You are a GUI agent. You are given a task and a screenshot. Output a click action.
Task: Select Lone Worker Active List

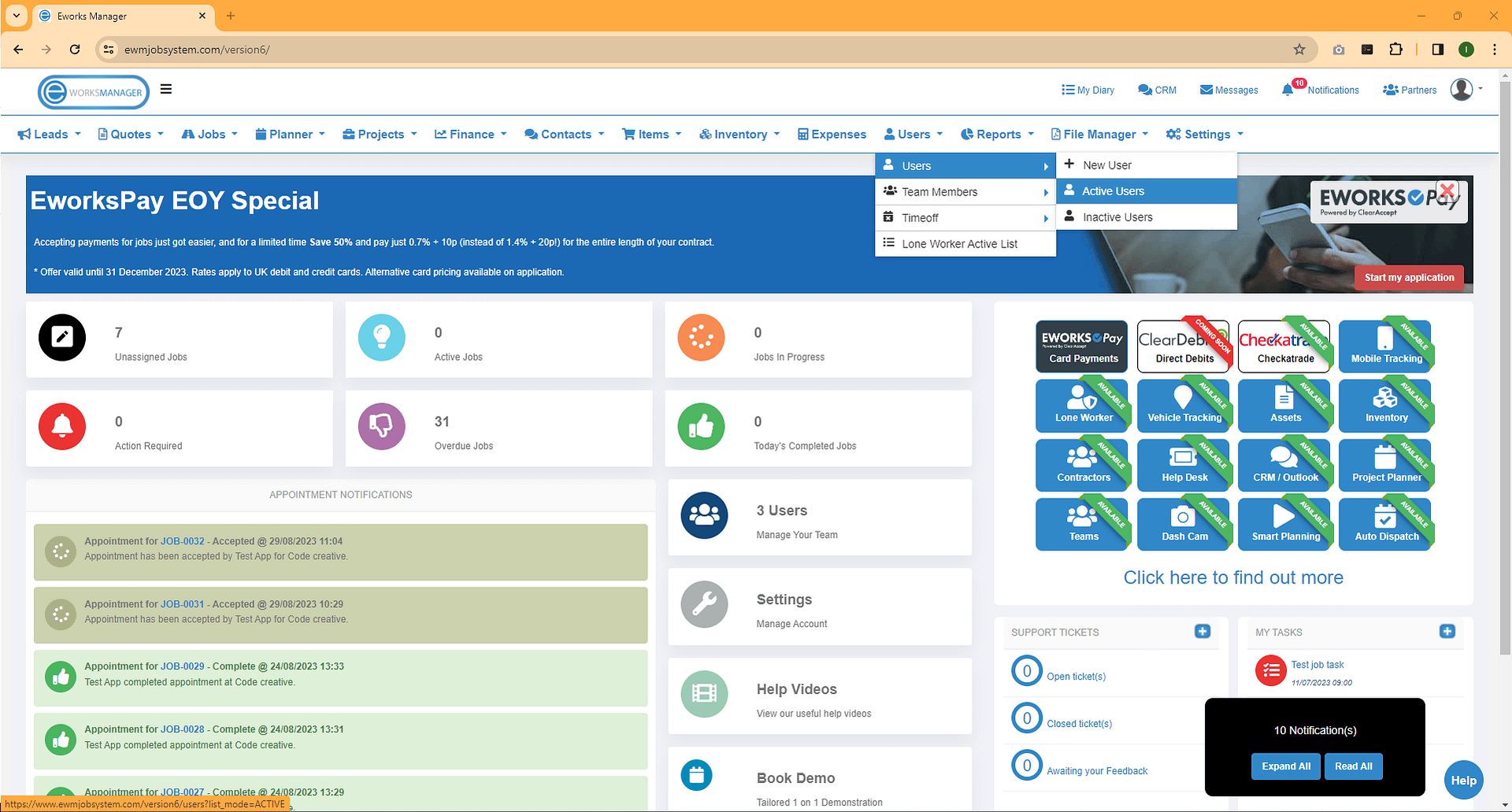pos(965,244)
